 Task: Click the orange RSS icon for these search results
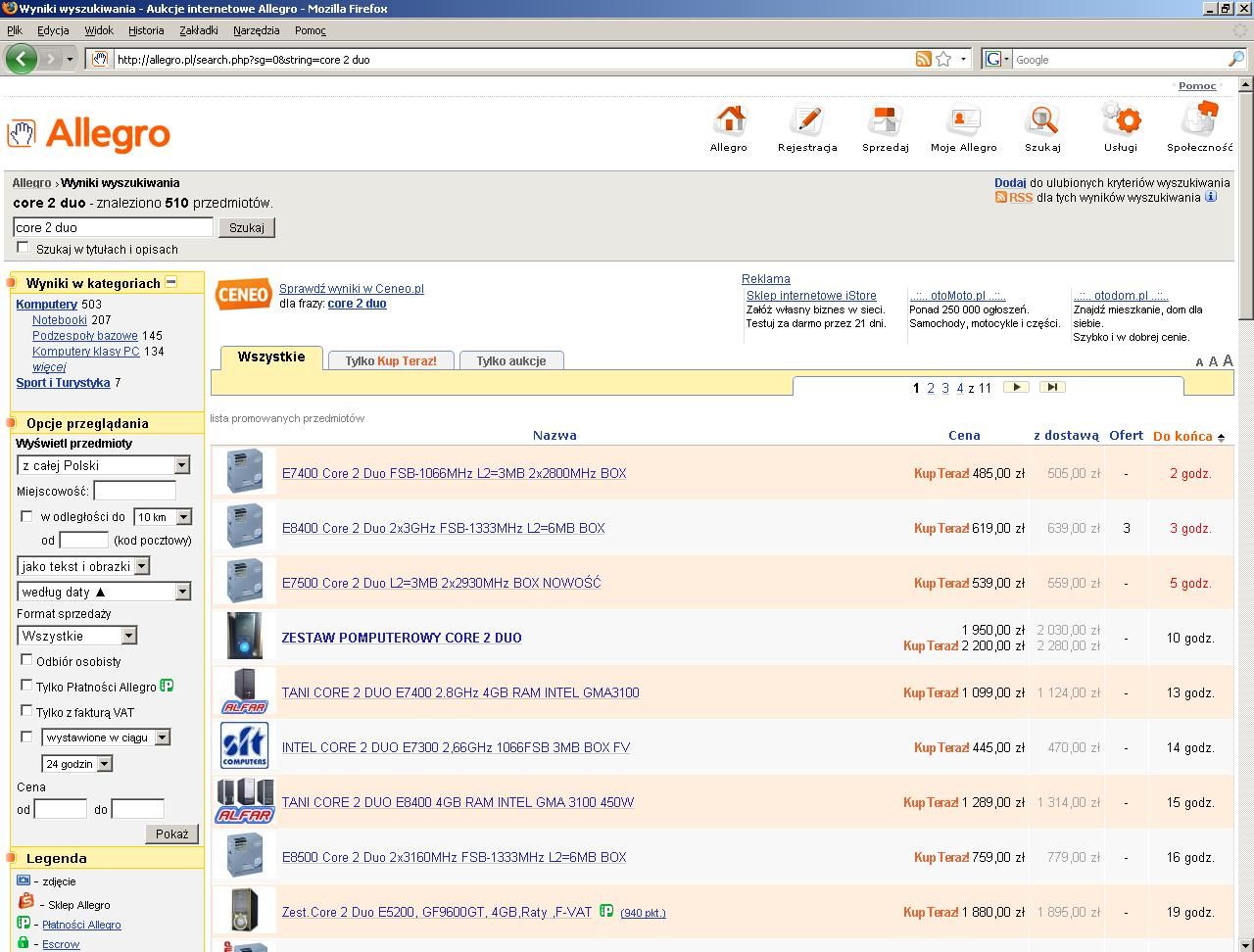pos(1001,197)
